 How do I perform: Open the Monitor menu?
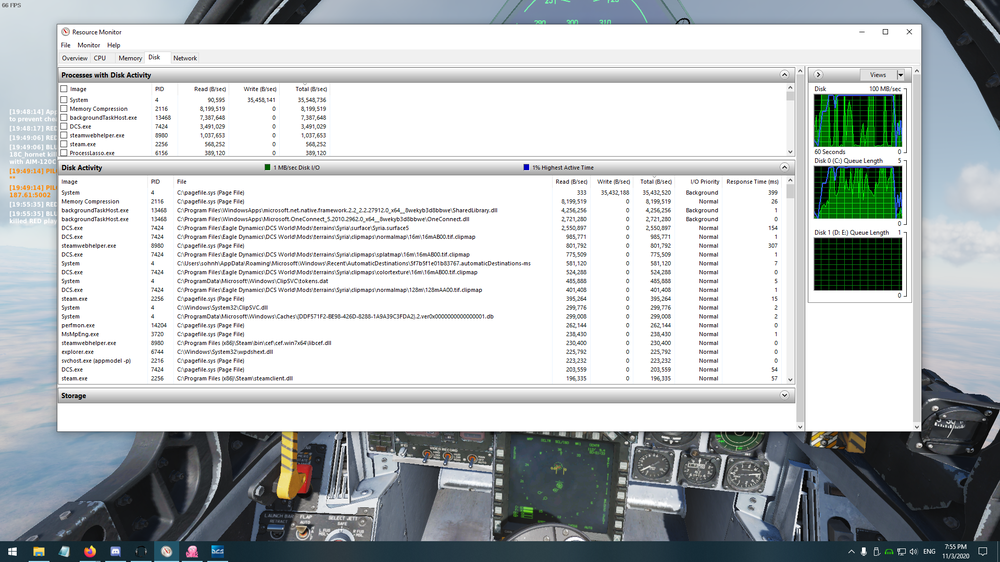[x=89, y=45]
